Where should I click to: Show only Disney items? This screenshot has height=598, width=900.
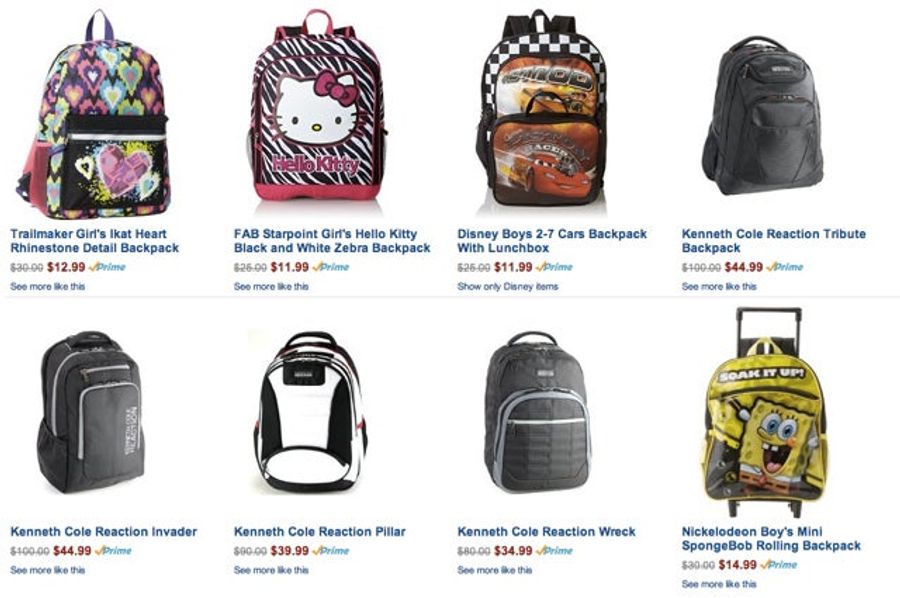(x=507, y=286)
